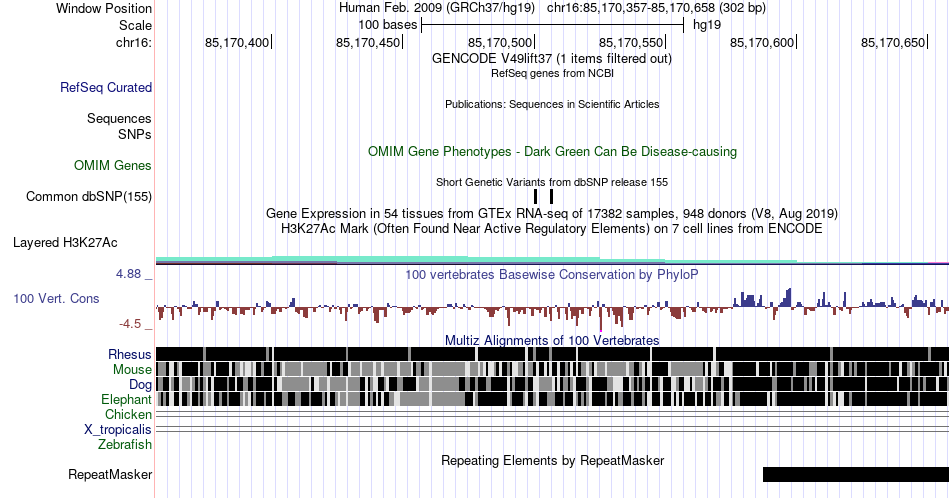Screen dimensions: 950x498
Task: Click the -4.5 PhyloP lower value
Action: [x=130, y=324]
